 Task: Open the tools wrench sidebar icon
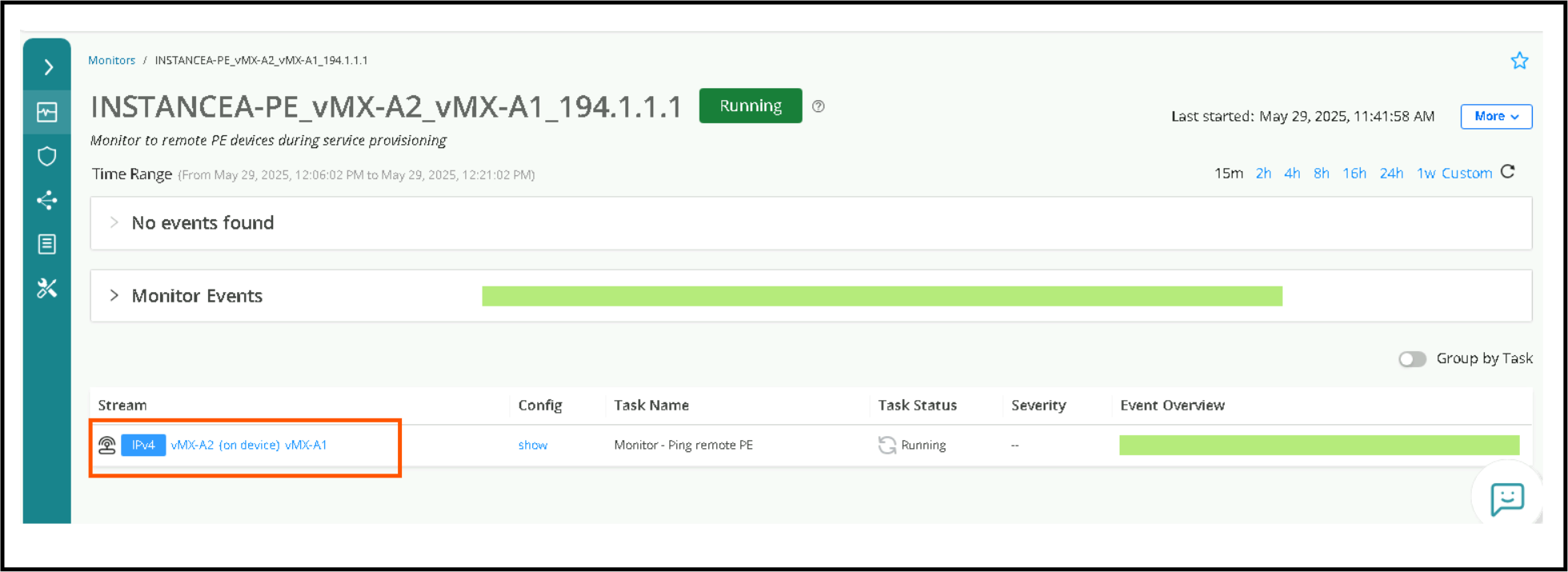(x=47, y=288)
